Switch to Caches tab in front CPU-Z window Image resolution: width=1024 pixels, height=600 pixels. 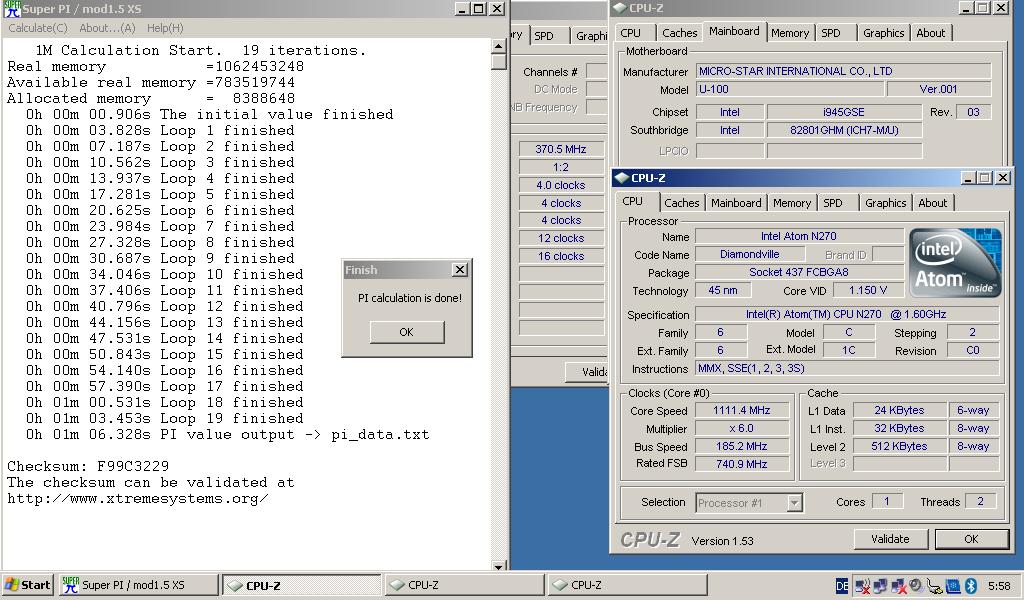pos(682,203)
